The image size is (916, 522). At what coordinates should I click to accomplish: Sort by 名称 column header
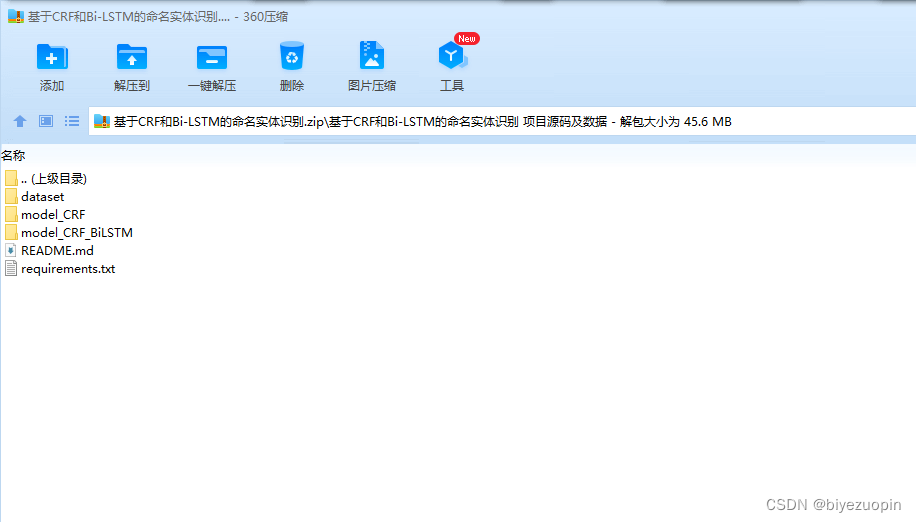(13, 155)
